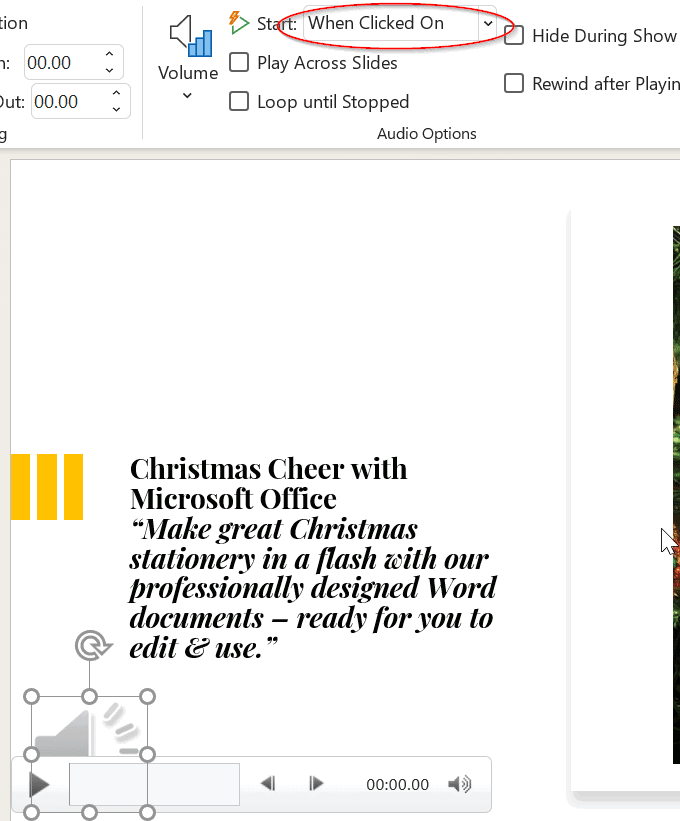Enable Rewind after Playing checkbox
The image size is (680, 821).
pyautogui.click(x=514, y=84)
